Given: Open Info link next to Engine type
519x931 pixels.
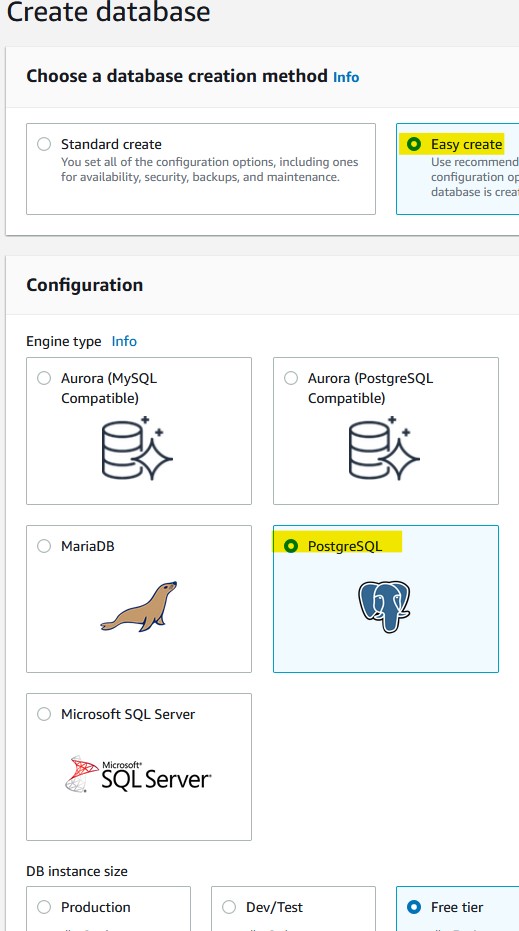Looking at the screenshot, I should 124,341.
